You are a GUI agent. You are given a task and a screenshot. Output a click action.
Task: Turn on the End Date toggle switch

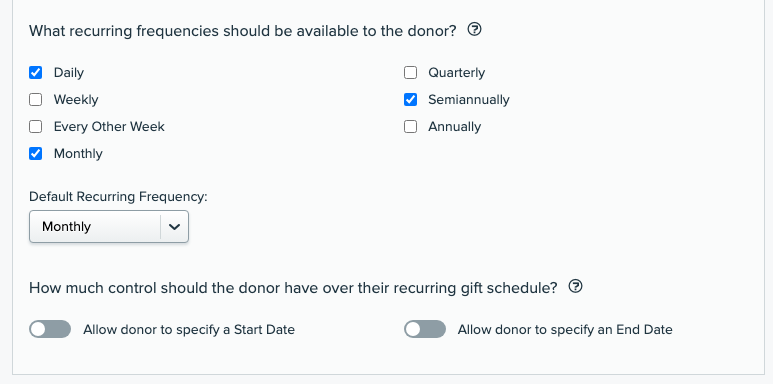pyautogui.click(x=425, y=329)
